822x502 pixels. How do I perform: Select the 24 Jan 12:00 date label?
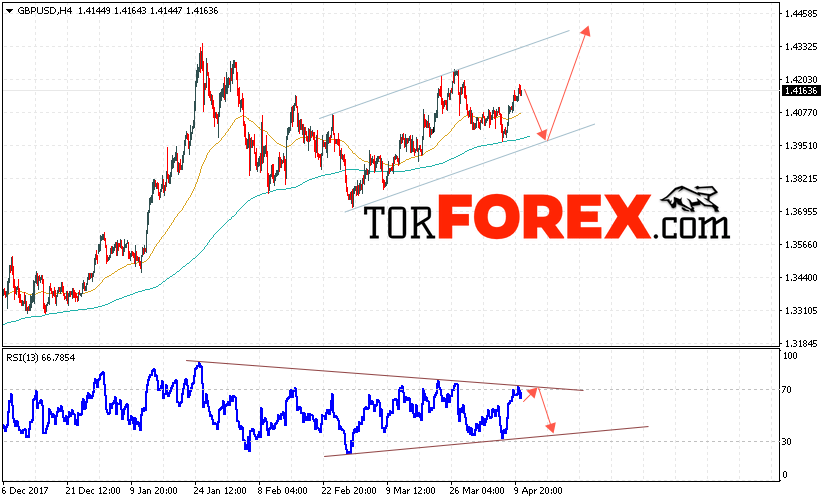click(x=220, y=491)
